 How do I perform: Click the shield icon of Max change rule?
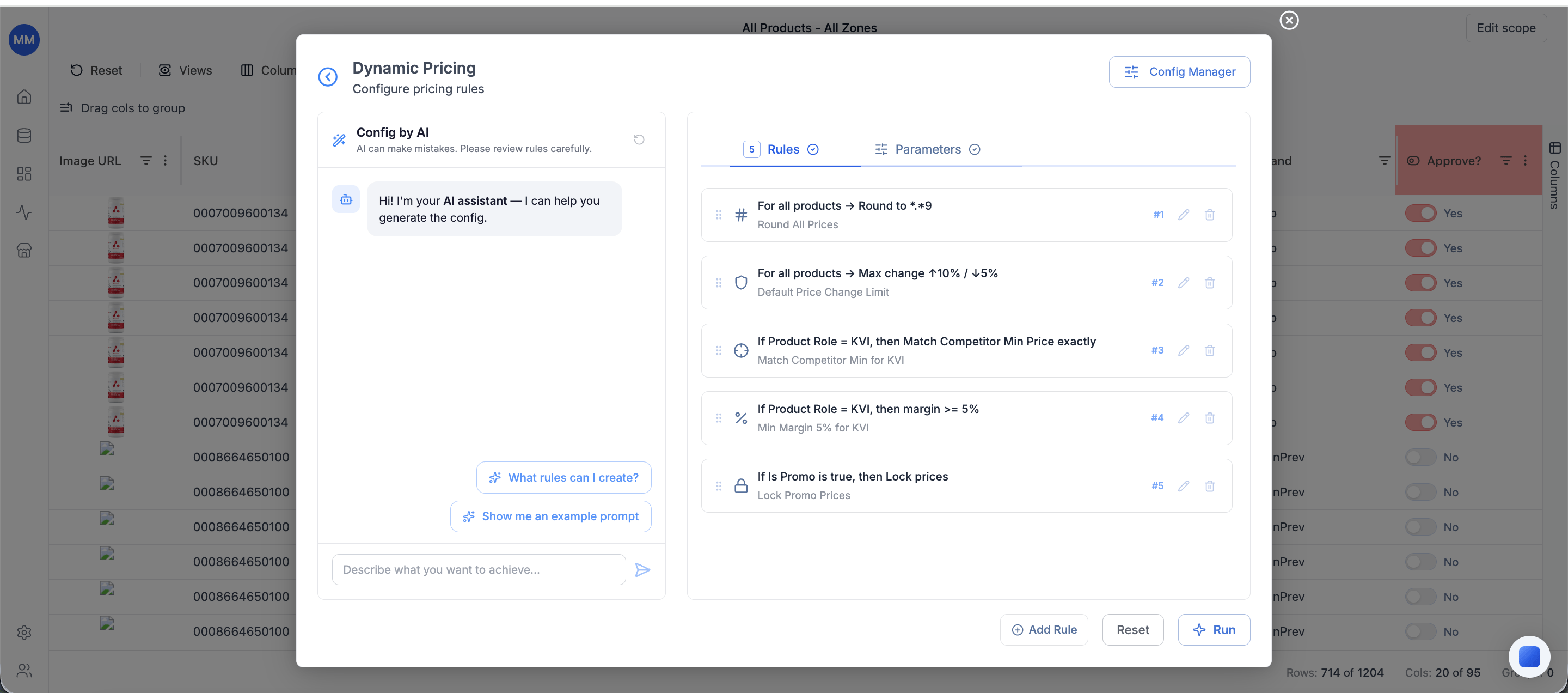(741, 283)
